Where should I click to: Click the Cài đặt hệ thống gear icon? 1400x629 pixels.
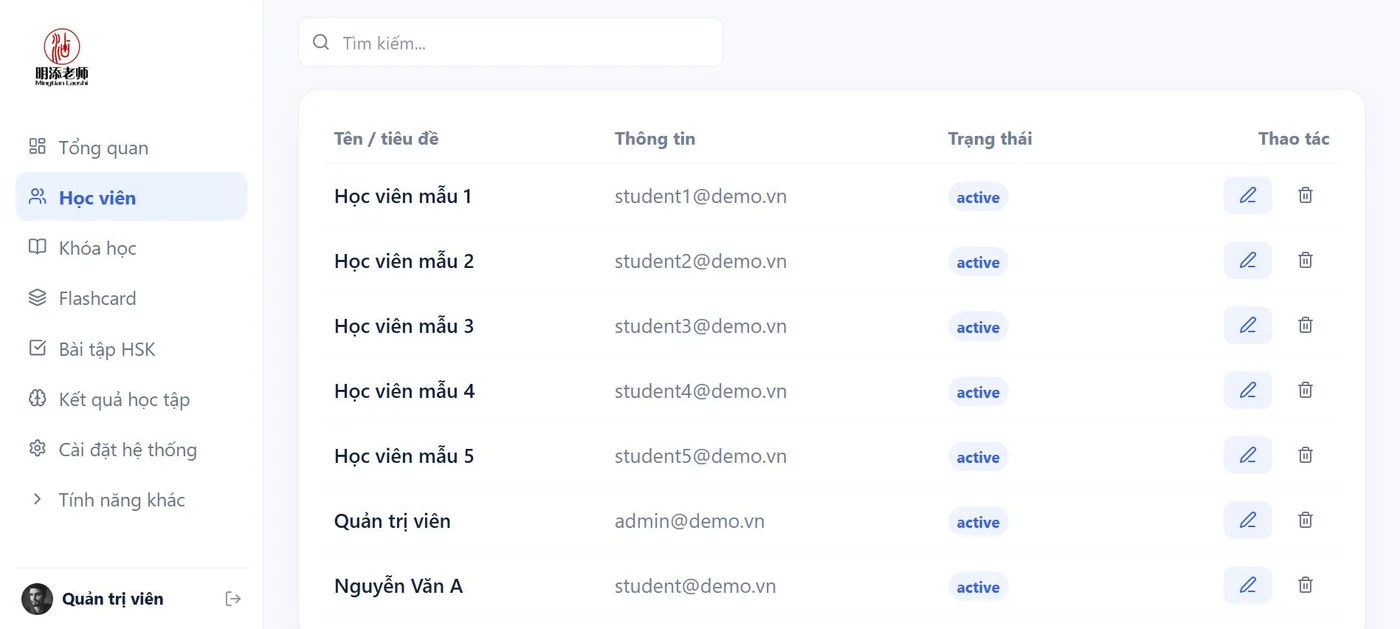click(37, 448)
